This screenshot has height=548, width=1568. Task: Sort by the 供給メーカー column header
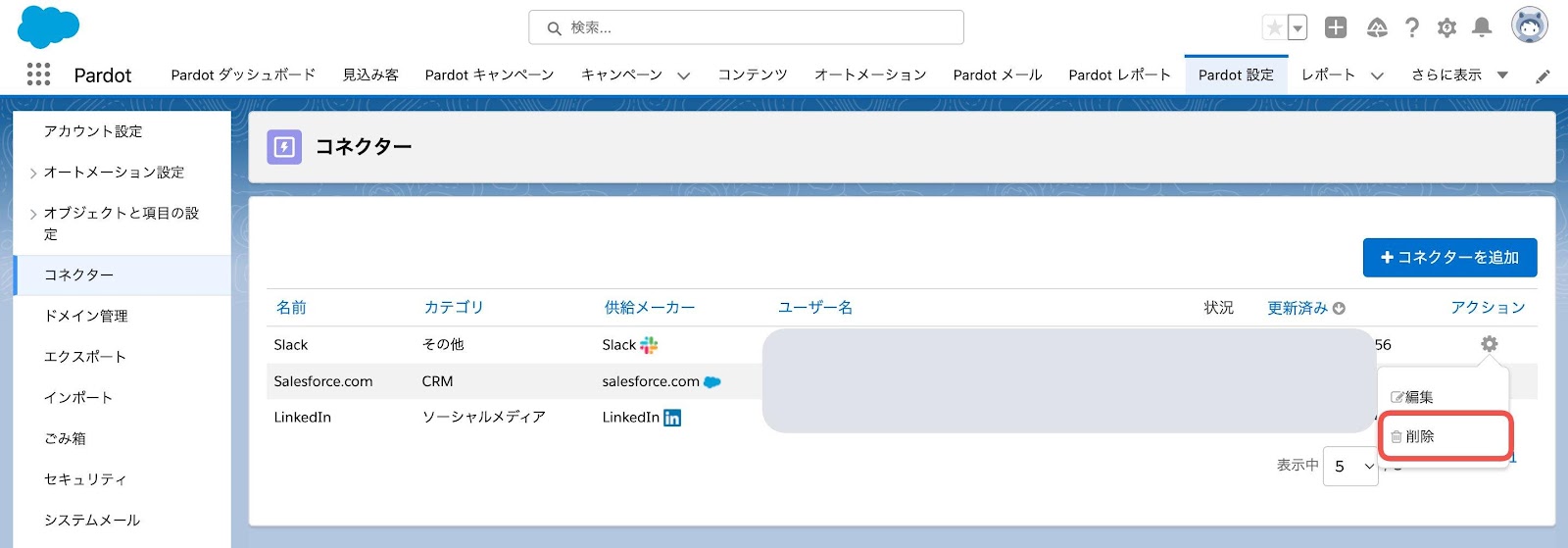(650, 308)
